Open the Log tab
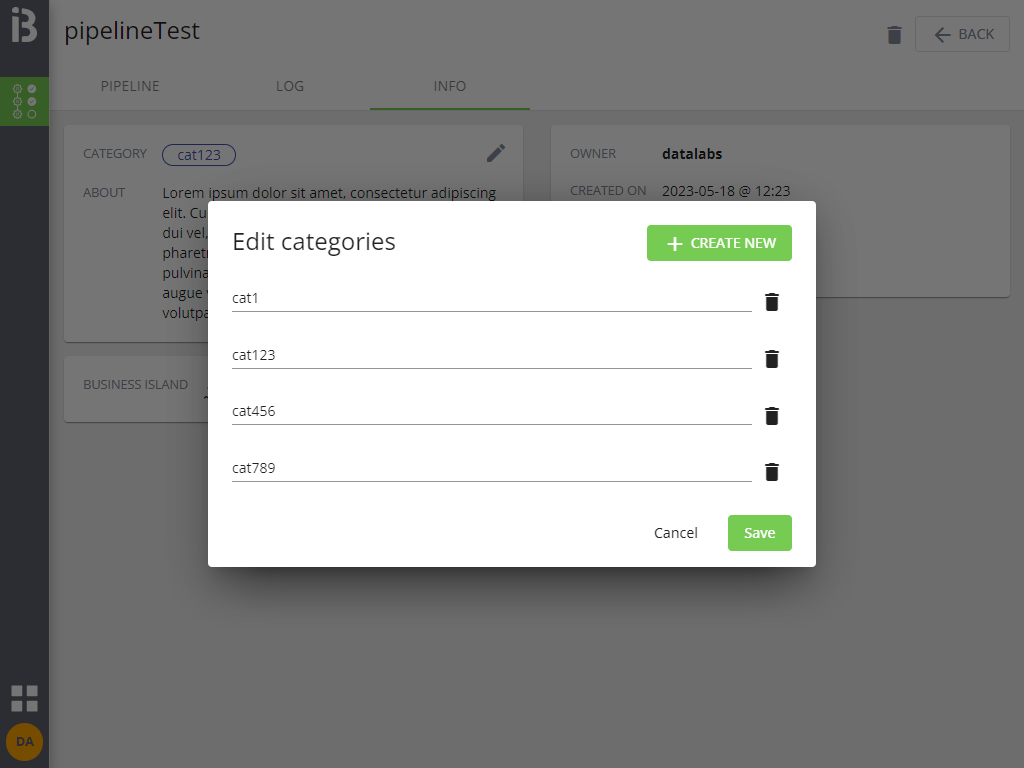This screenshot has height=768, width=1024. [x=290, y=86]
